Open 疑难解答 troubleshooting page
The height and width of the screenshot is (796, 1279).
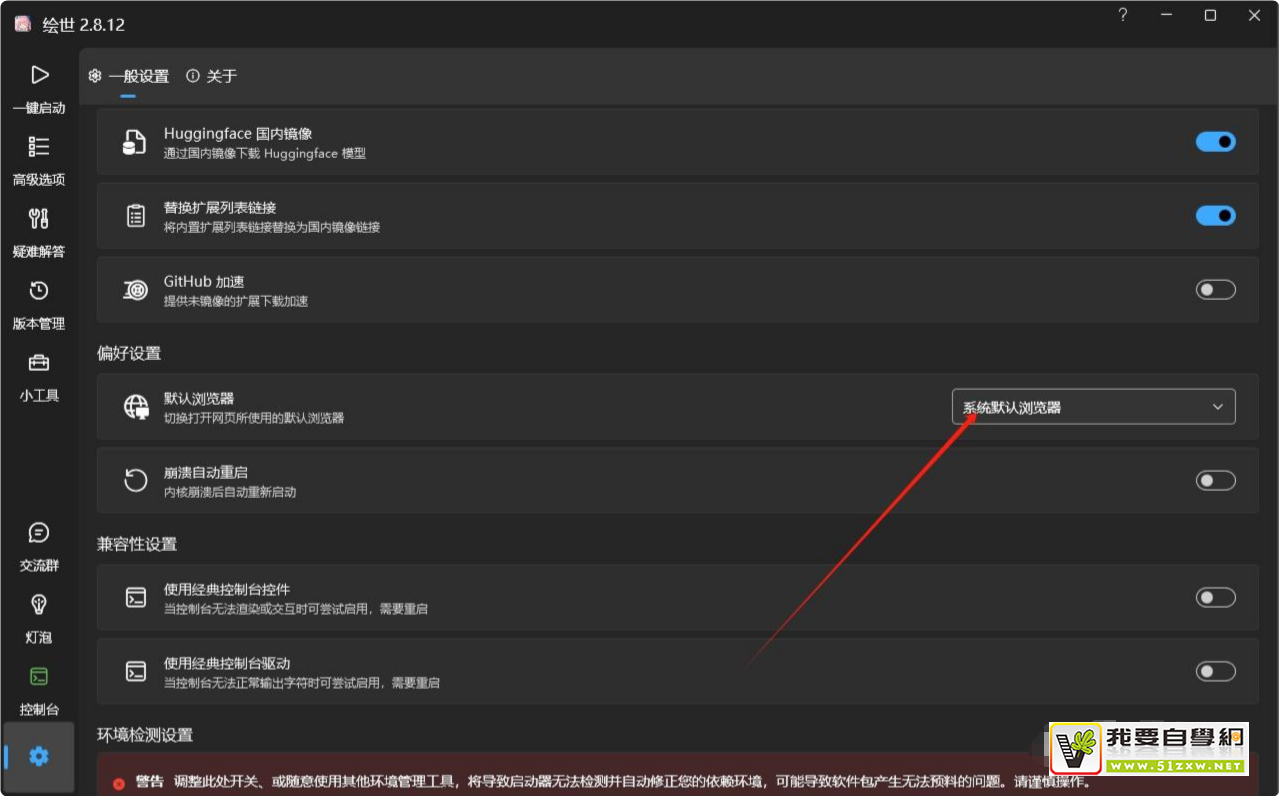[x=39, y=231]
